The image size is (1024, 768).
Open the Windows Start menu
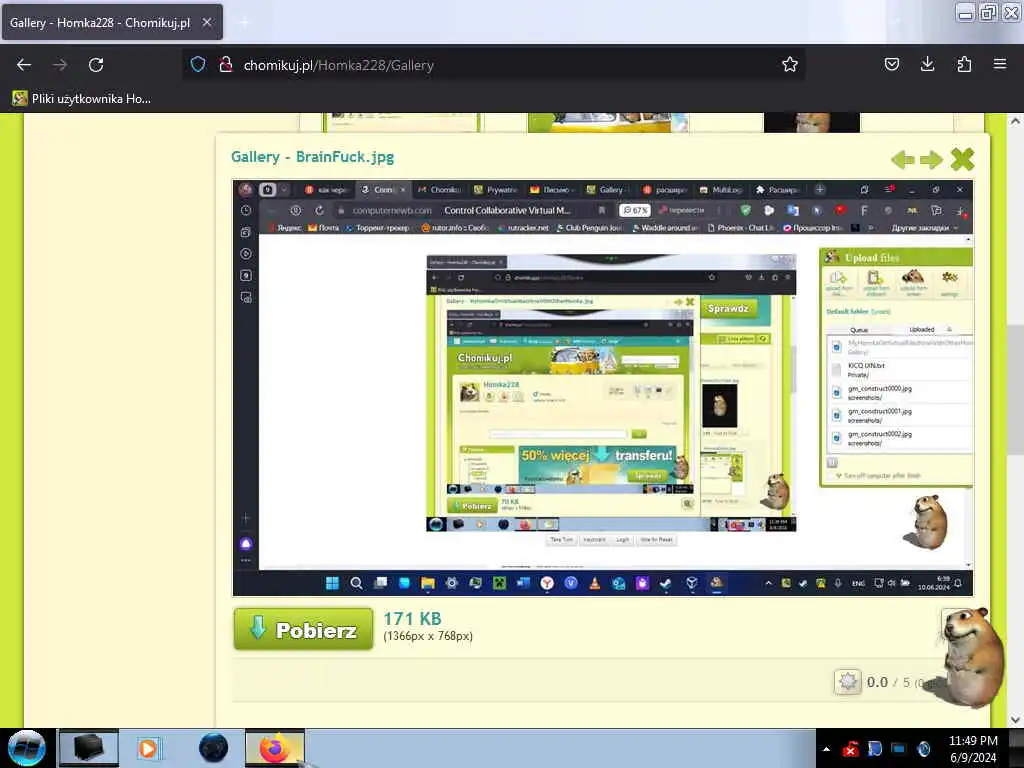[26, 748]
